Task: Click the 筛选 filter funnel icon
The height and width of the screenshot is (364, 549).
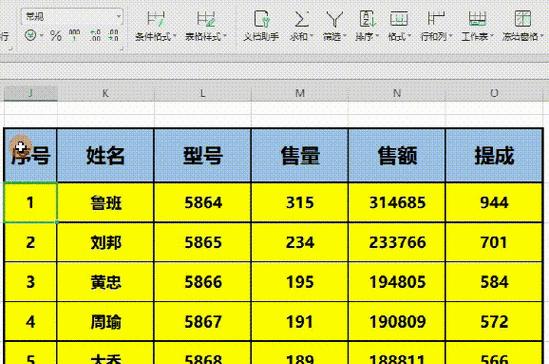Action: click(334, 26)
